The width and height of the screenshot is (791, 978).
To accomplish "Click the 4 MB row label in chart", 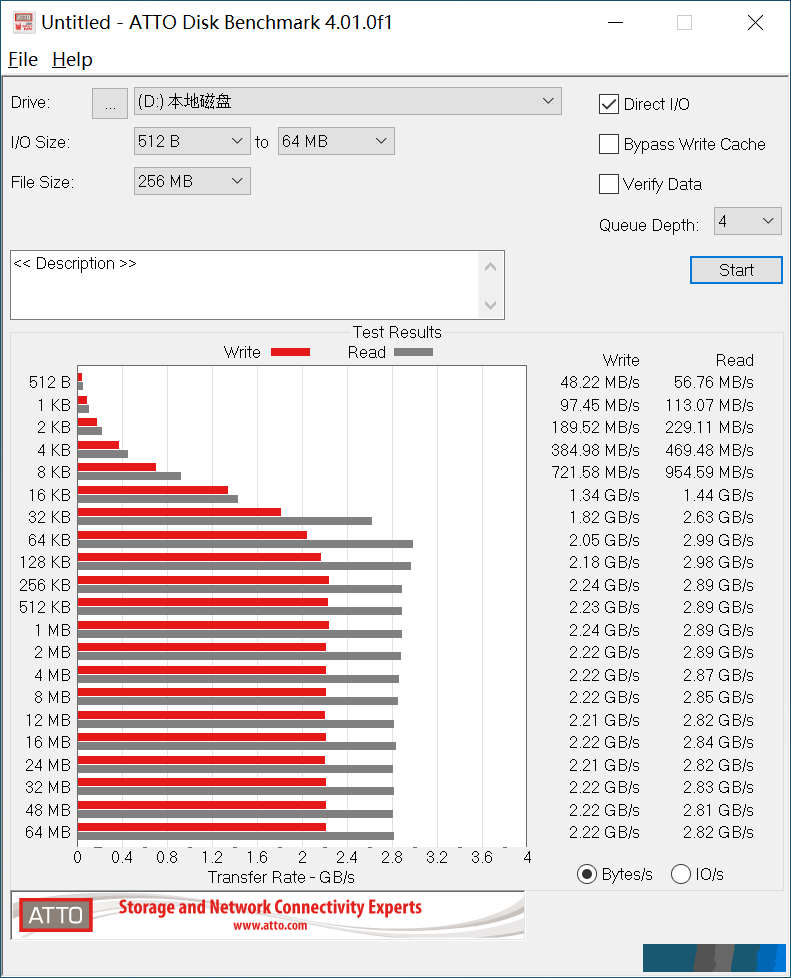I will coord(52,675).
